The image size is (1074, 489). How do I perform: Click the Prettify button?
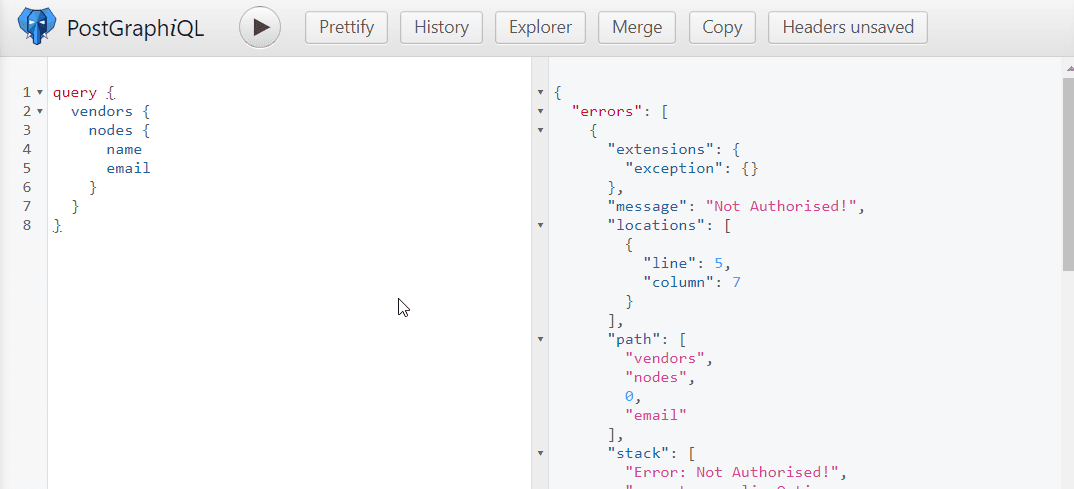(347, 27)
